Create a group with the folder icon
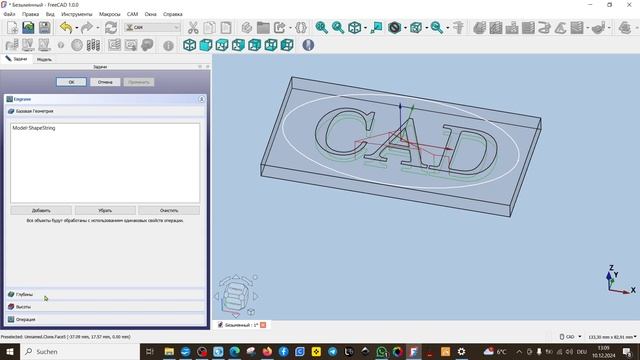Screen dimensions: 640x360 point(263,27)
